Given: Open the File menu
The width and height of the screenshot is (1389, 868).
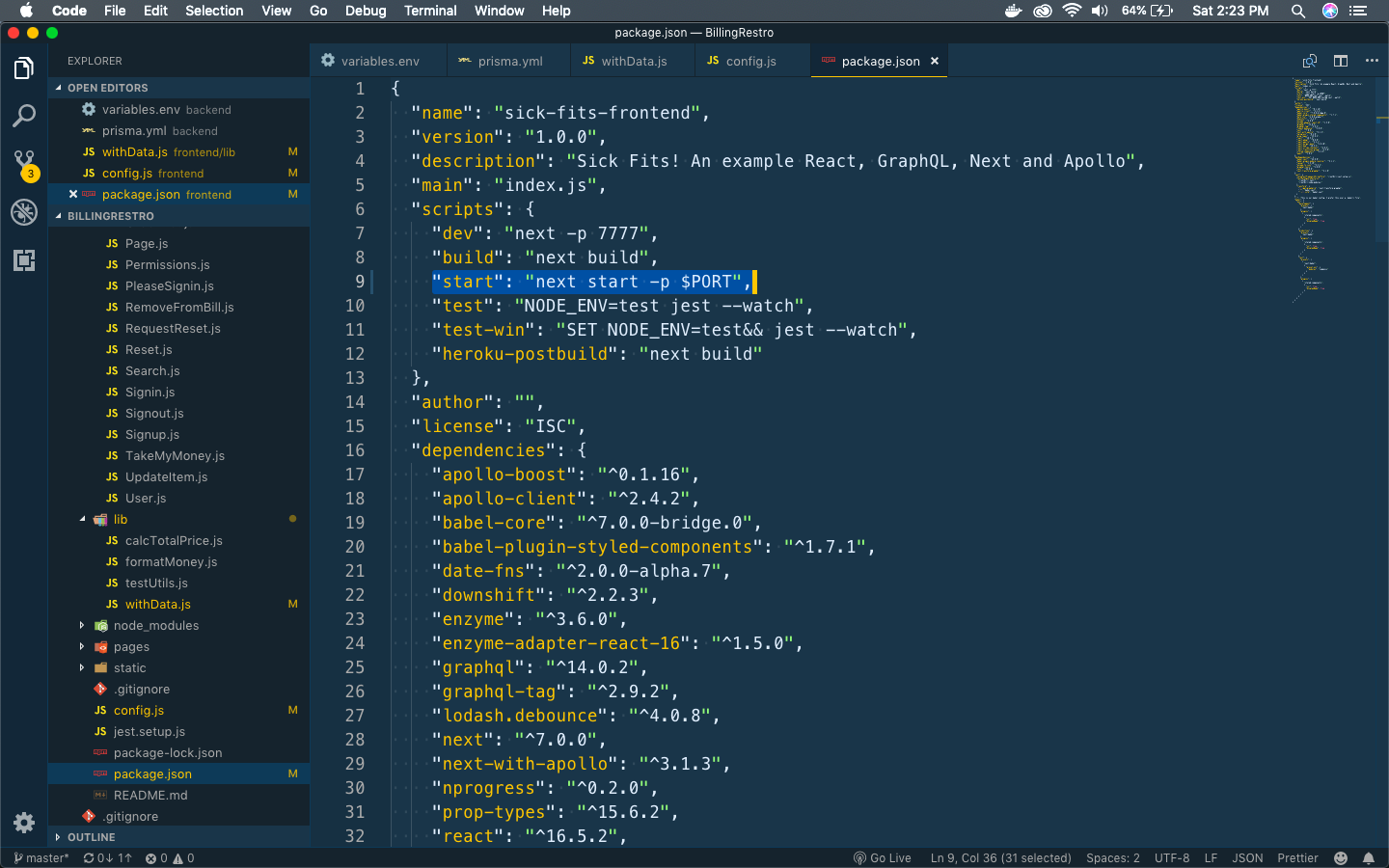Looking at the screenshot, I should point(115,11).
